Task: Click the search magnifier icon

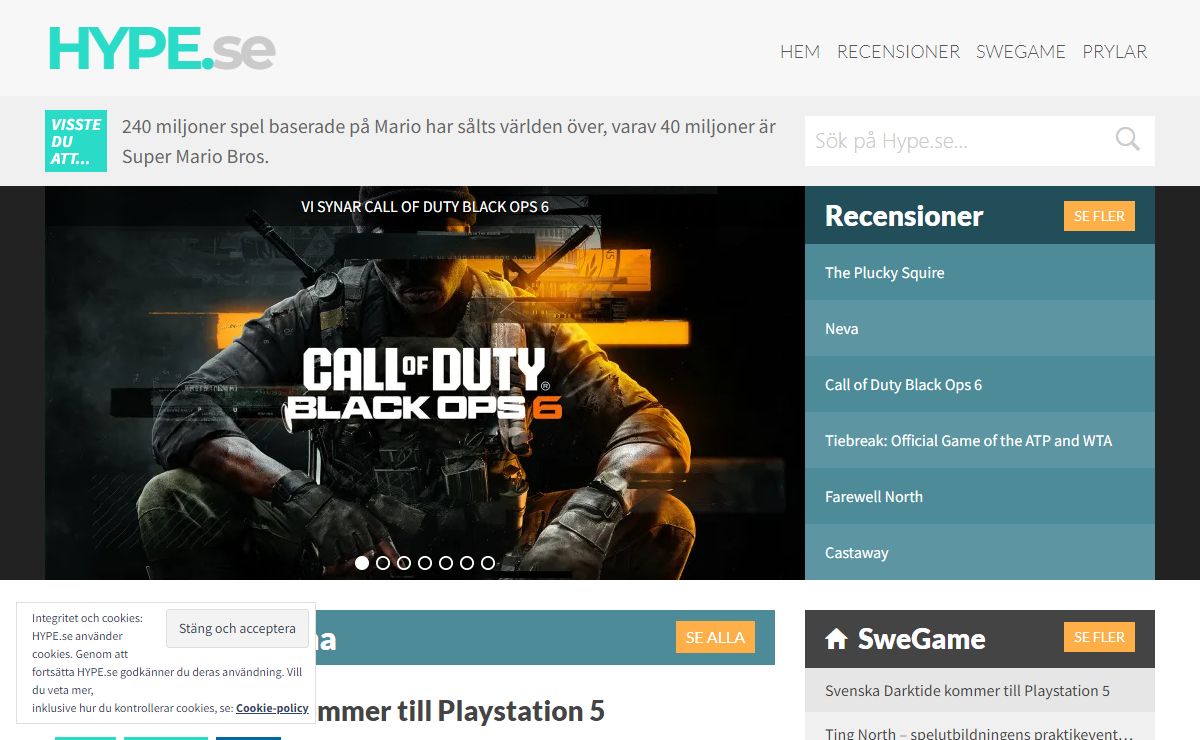Action: [1127, 140]
